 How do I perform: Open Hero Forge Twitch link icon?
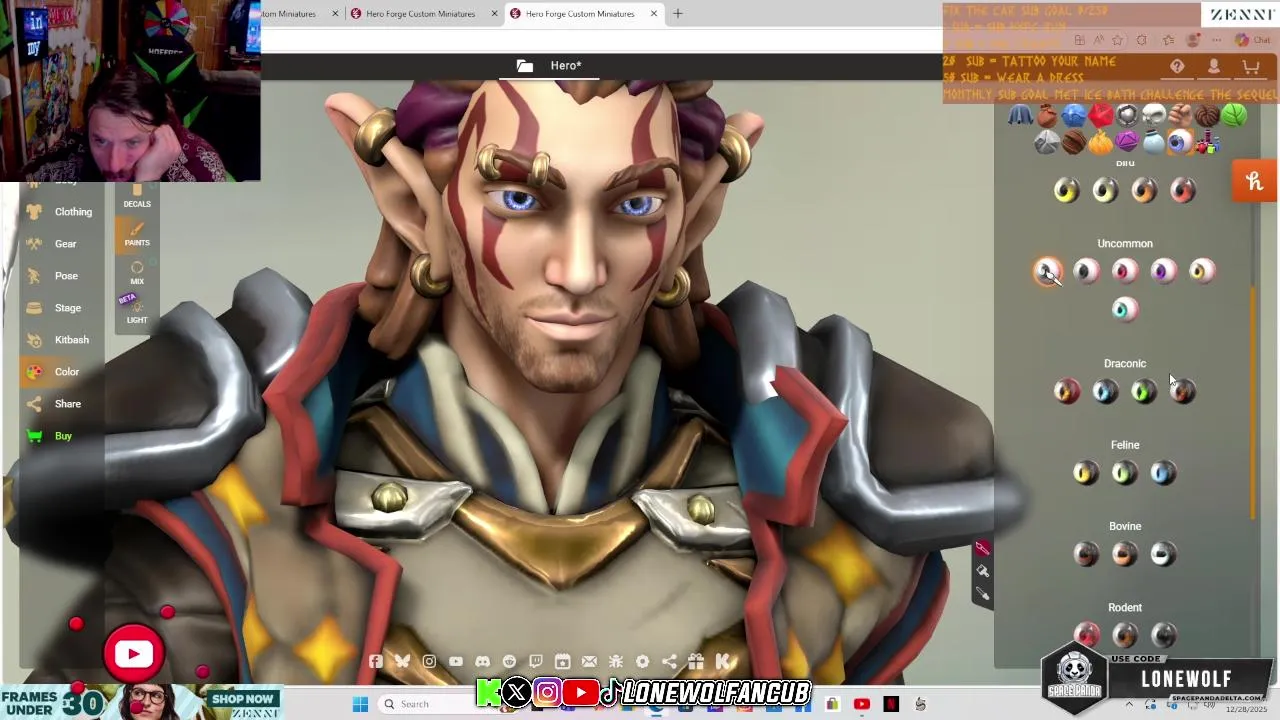coord(536,661)
